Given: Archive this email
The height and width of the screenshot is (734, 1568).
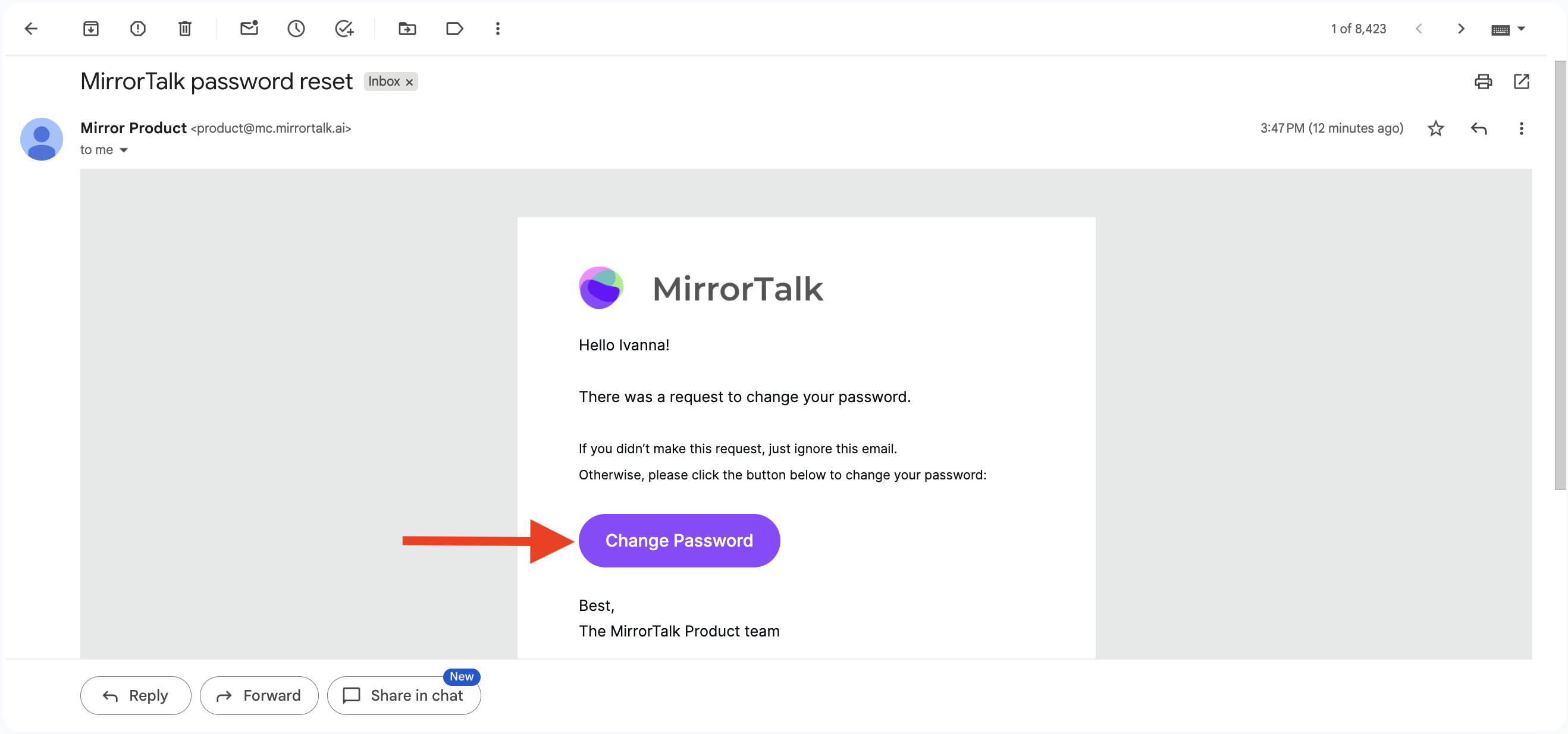Looking at the screenshot, I should [x=90, y=29].
